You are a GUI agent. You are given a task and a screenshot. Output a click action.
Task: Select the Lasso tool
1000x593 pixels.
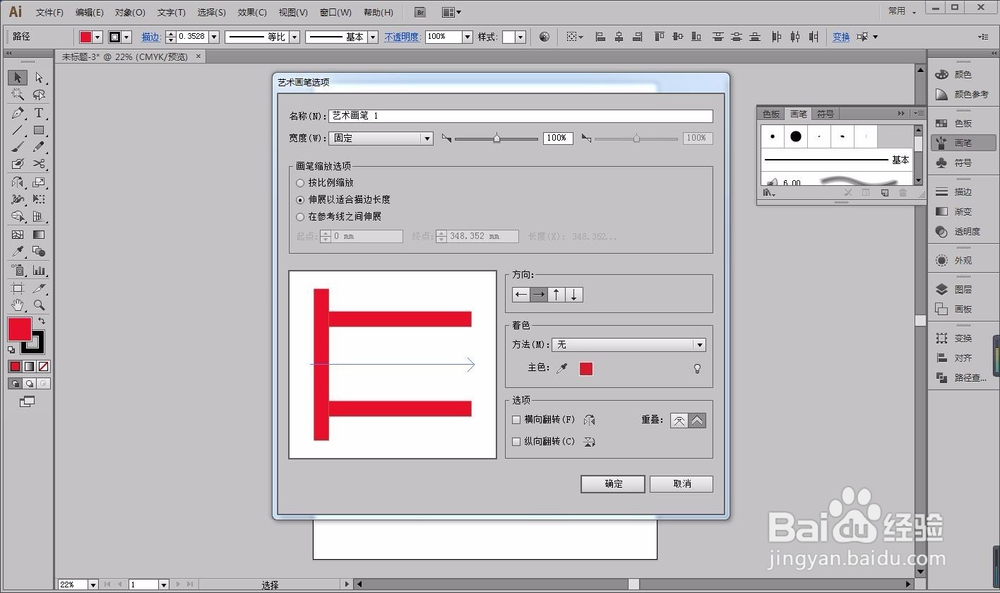(39, 94)
